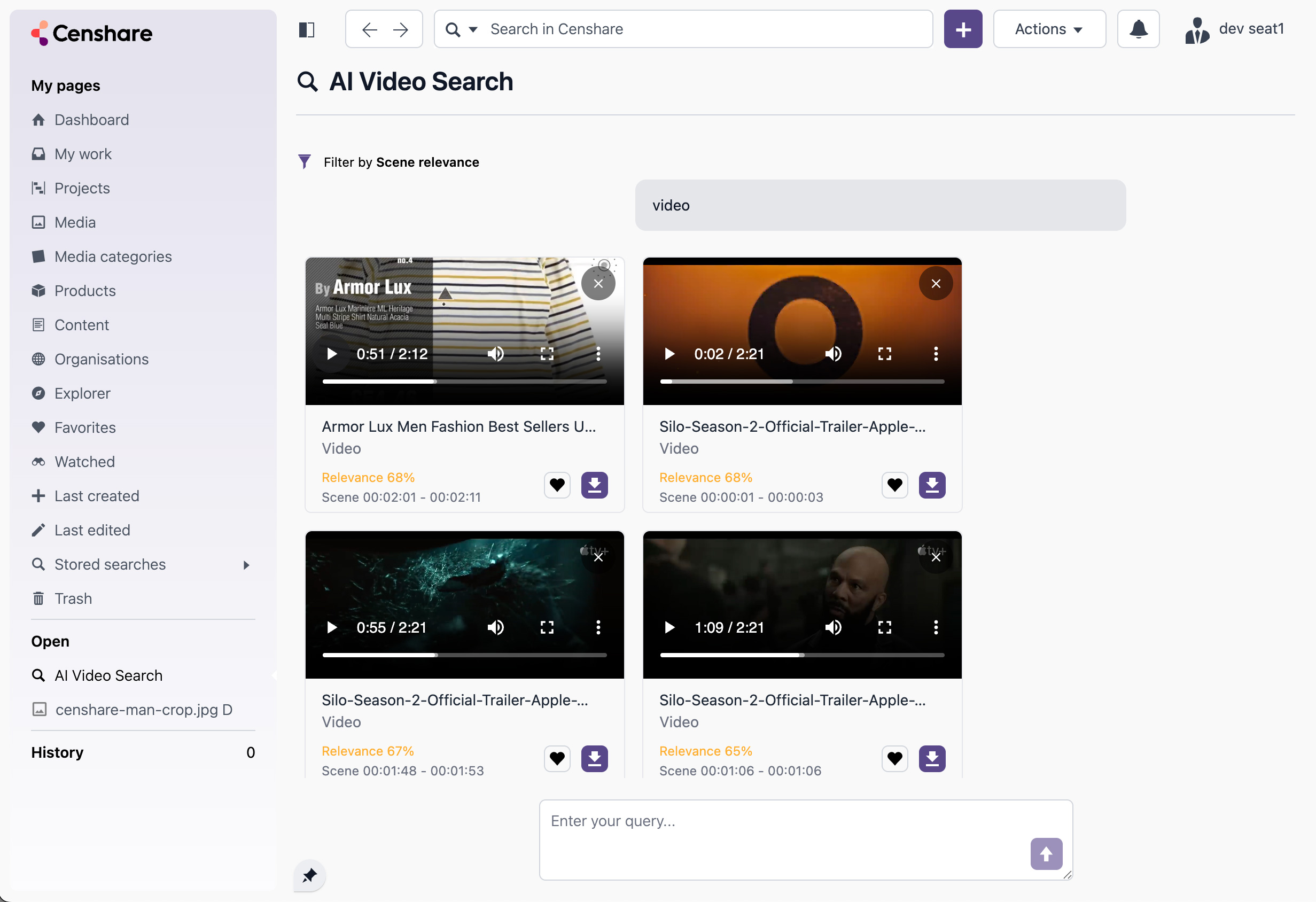Screen dimensions: 1316x902
Task: Favorite the Silo Relevance 67% video
Action: click(x=557, y=759)
